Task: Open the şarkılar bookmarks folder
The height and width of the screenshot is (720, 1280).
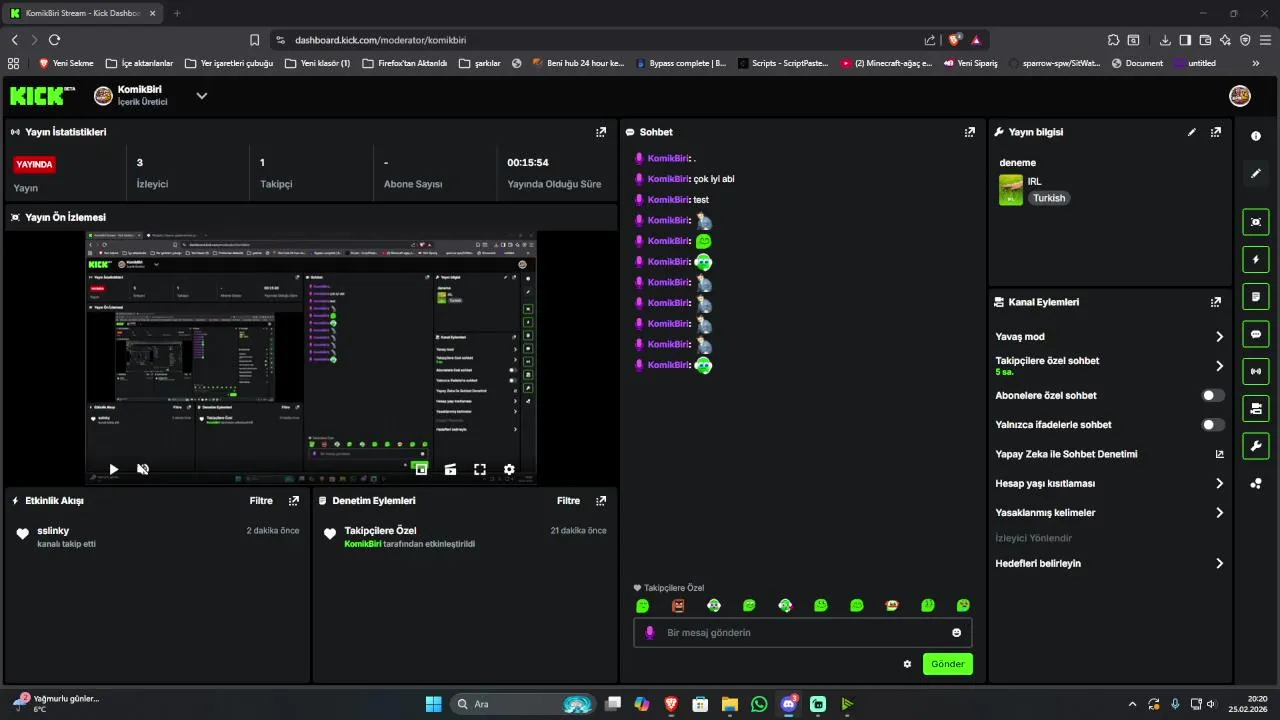Action: [x=480, y=63]
